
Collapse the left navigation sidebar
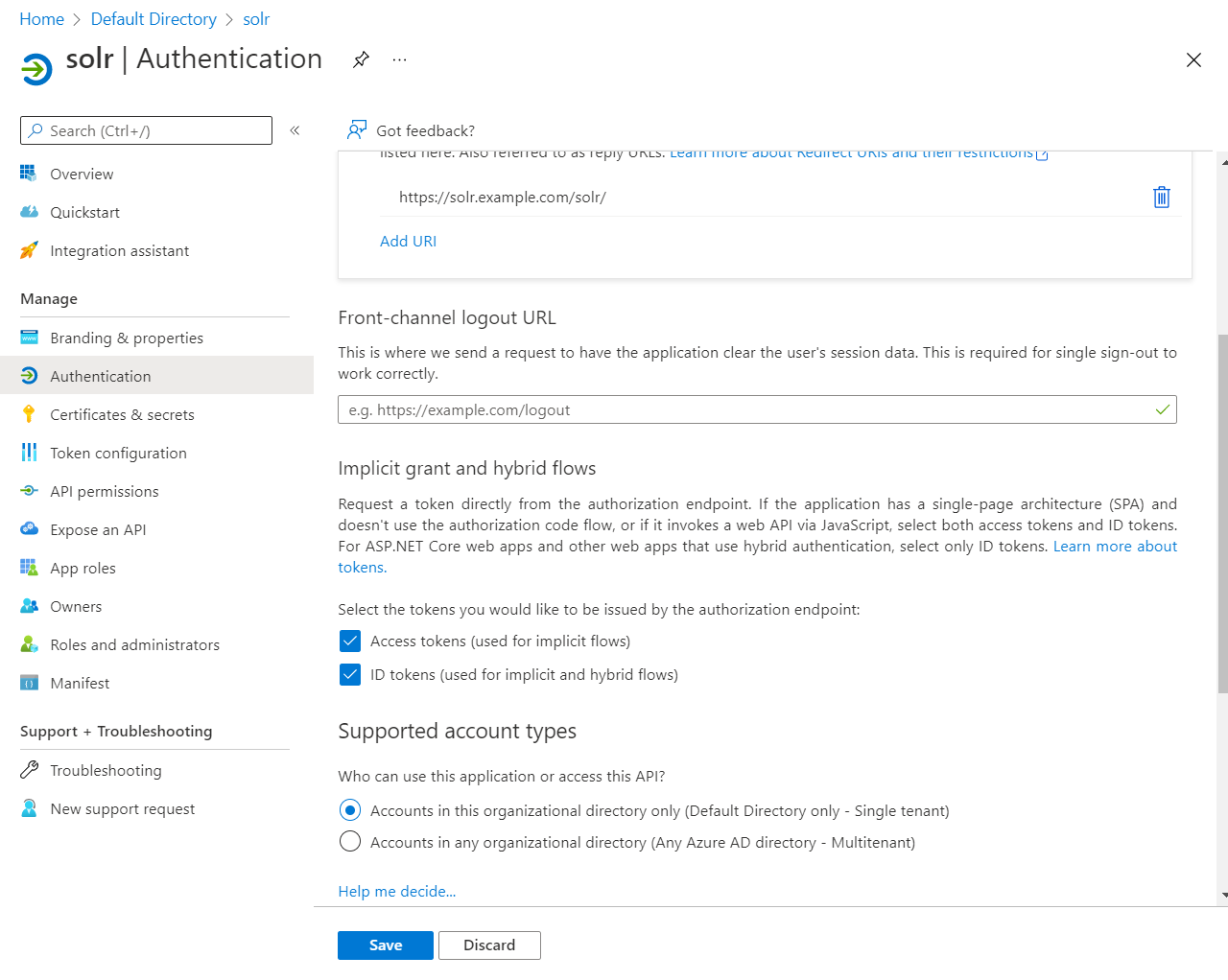(295, 130)
